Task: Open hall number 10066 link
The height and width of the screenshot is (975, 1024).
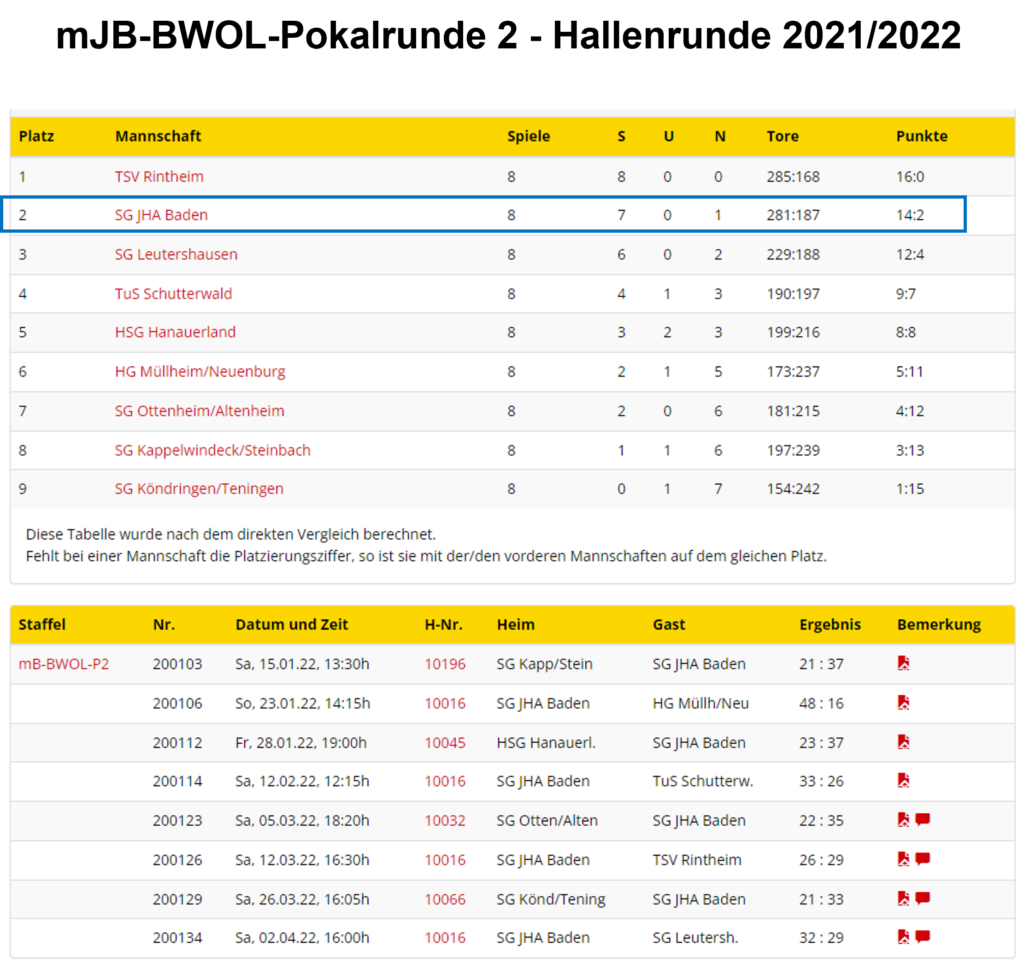Action: point(445,899)
